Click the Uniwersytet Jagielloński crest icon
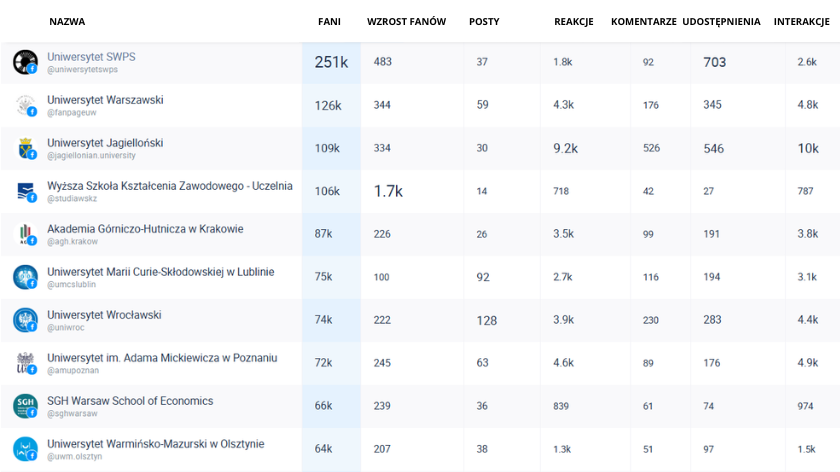This screenshot has height=472, width=840. (x=25, y=148)
